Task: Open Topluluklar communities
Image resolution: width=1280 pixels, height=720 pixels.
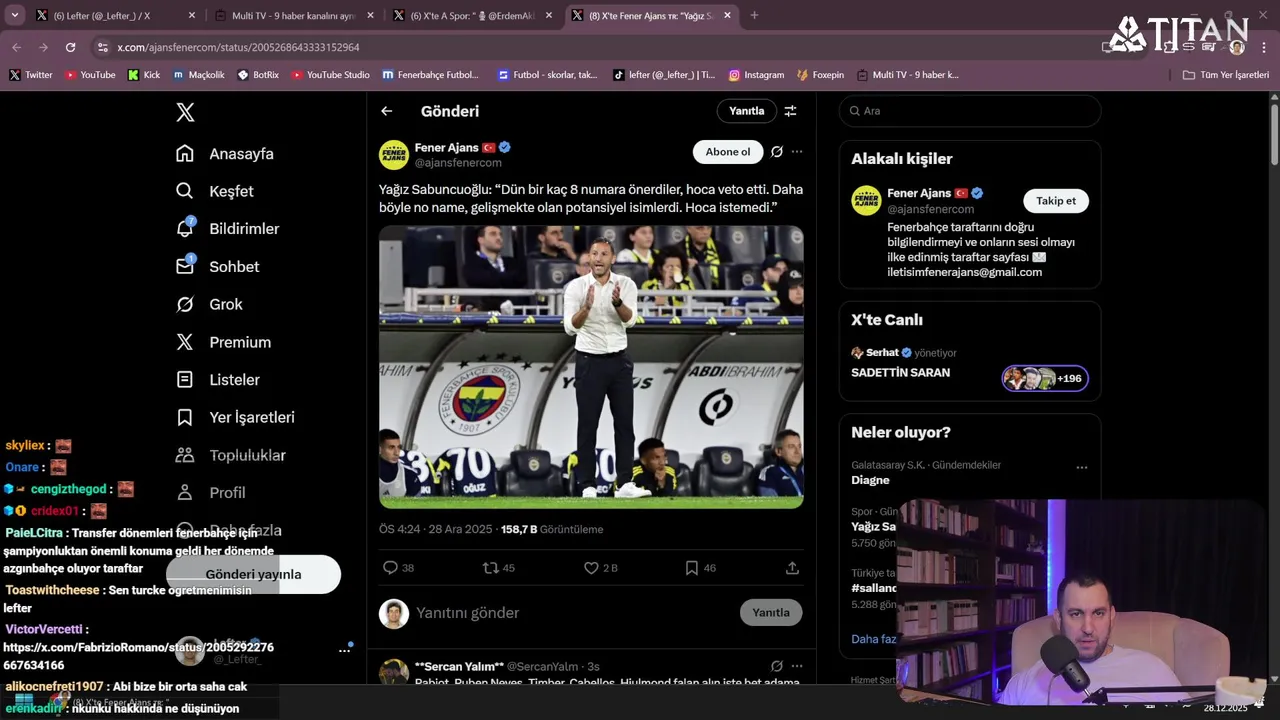Action: [230, 455]
